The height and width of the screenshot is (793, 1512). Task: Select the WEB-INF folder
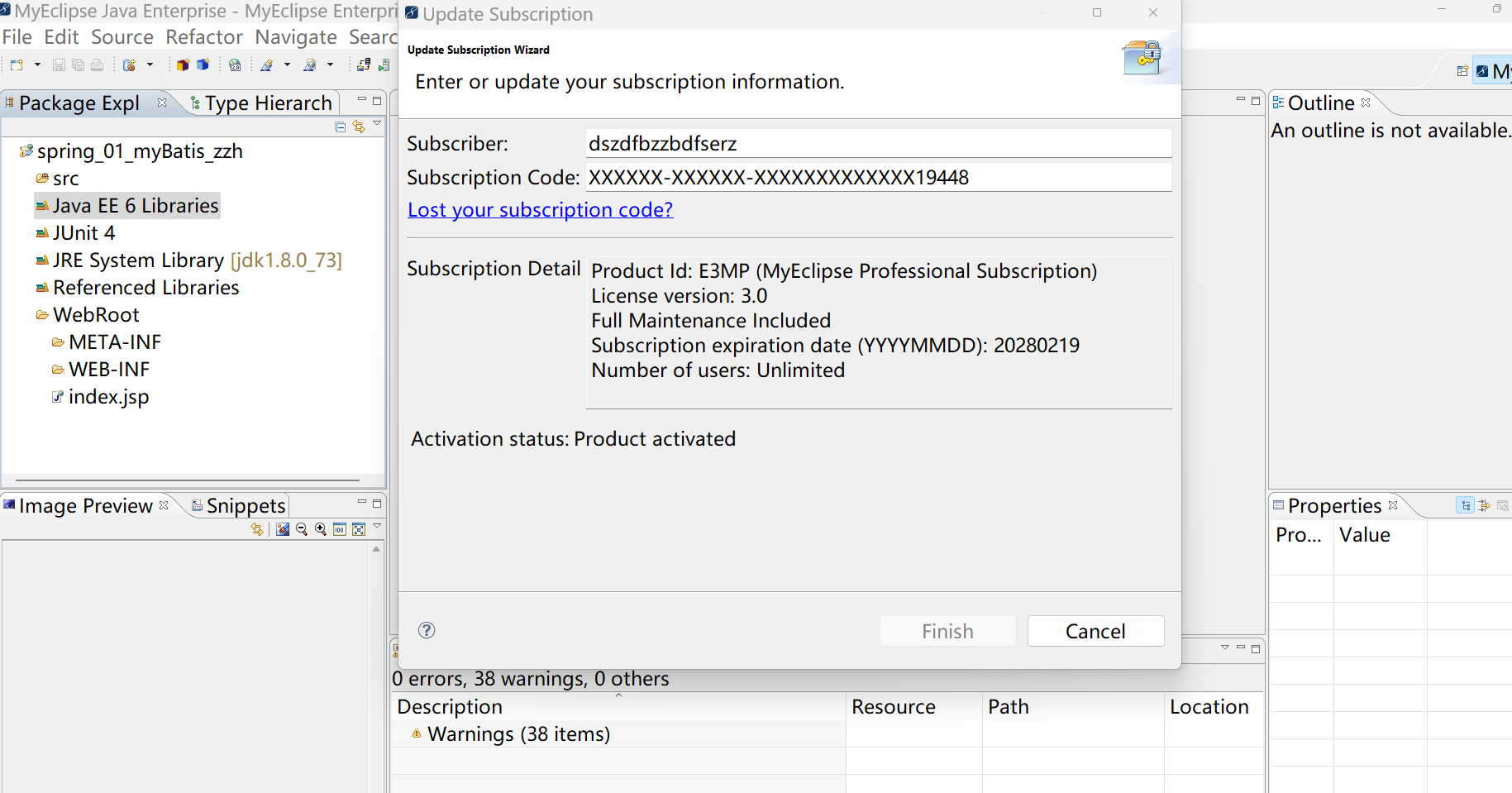(109, 370)
